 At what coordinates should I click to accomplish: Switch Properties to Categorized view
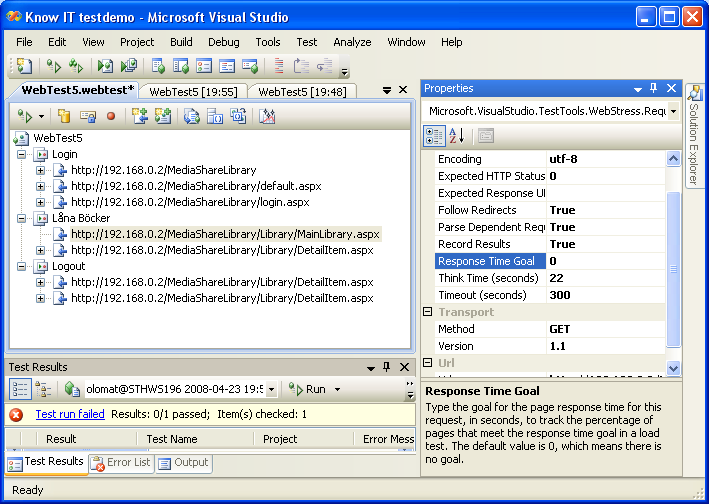[x=434, y=136]
